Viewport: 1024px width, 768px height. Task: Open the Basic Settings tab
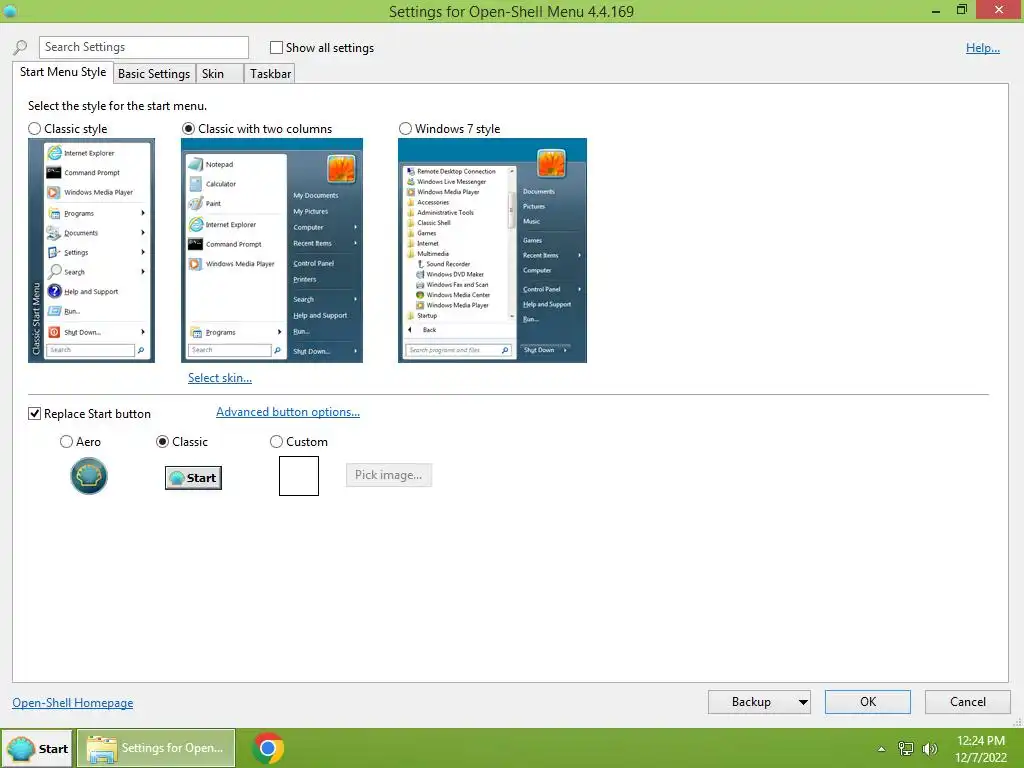(154, 74)
